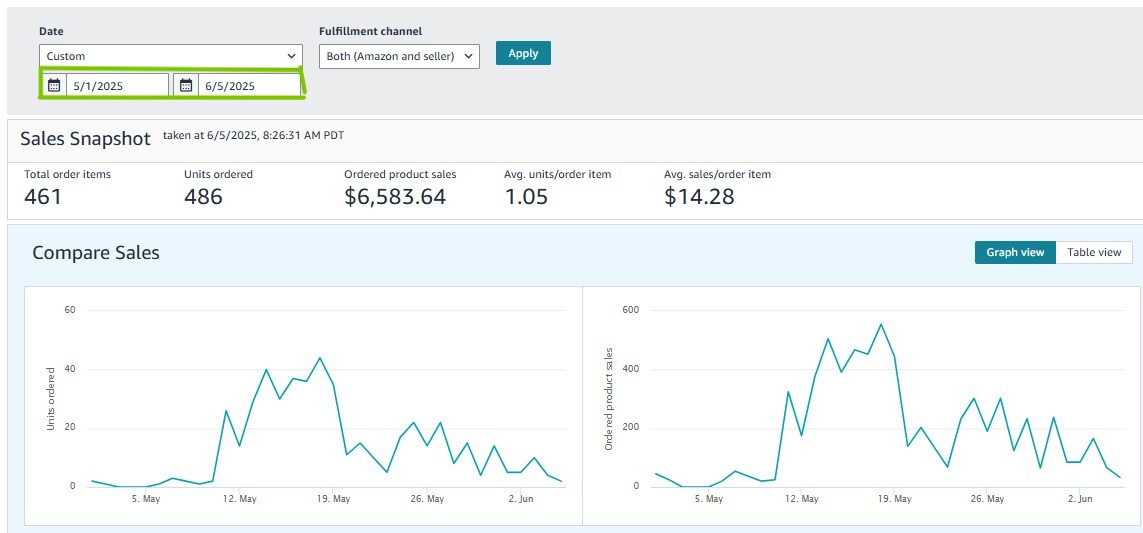Click the Avg. sales/order item value $14.28
1143x533 pixels.
coord(699,196)
